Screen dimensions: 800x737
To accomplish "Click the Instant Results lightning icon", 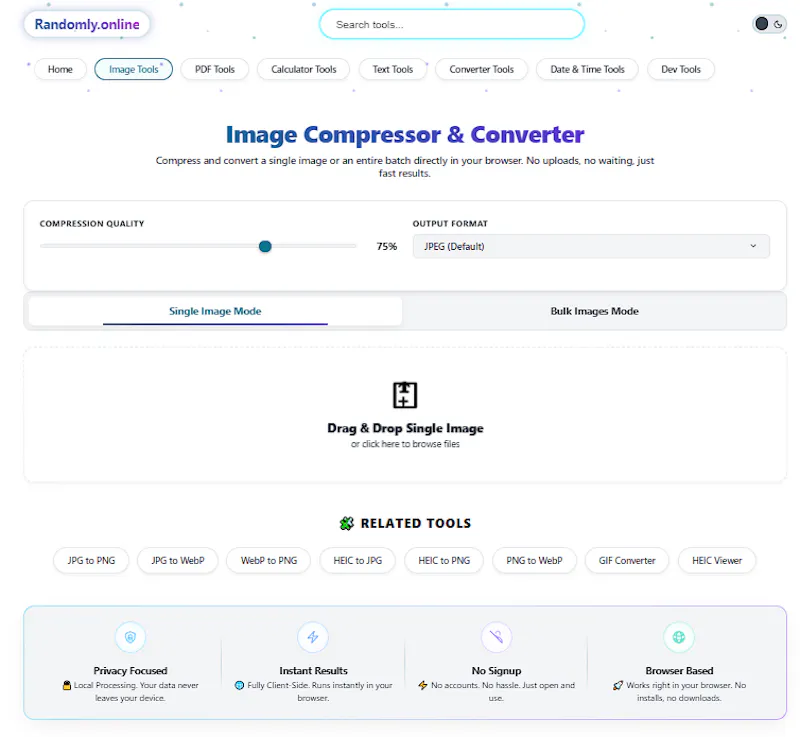I will click(313, 637).
